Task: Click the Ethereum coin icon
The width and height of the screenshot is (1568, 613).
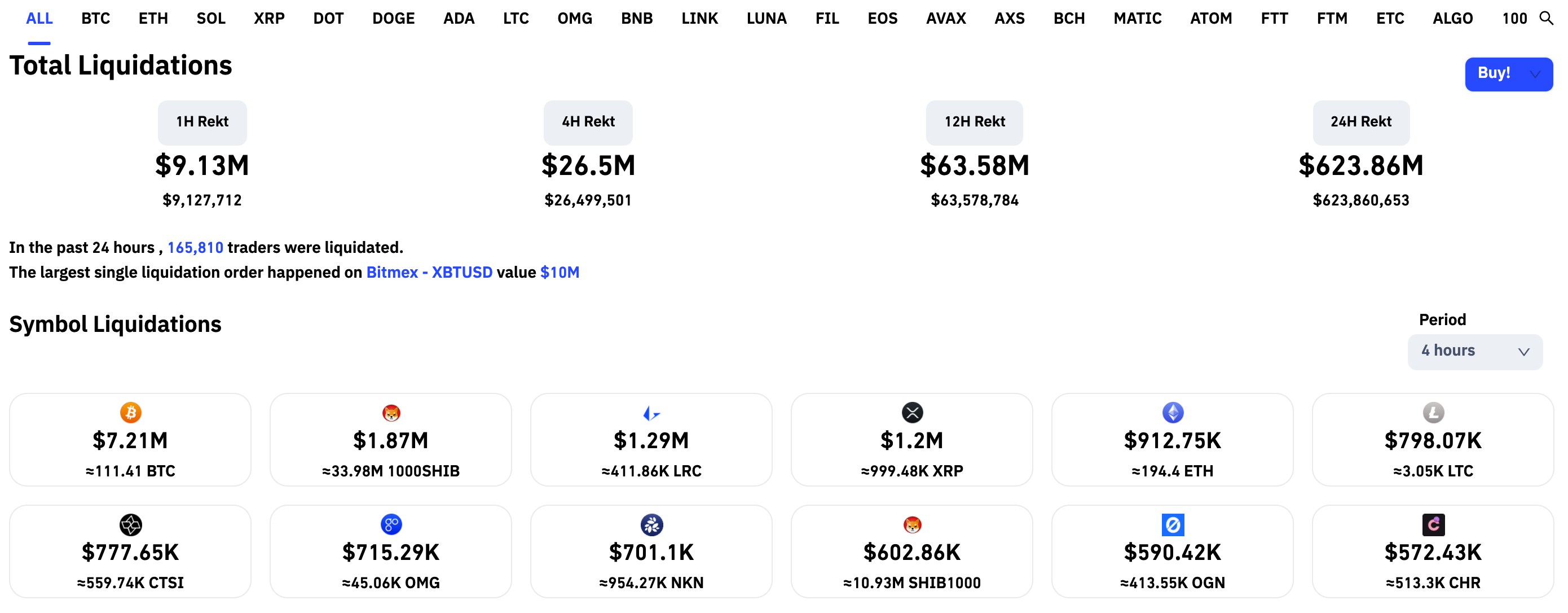Action: coord(1173,413)
